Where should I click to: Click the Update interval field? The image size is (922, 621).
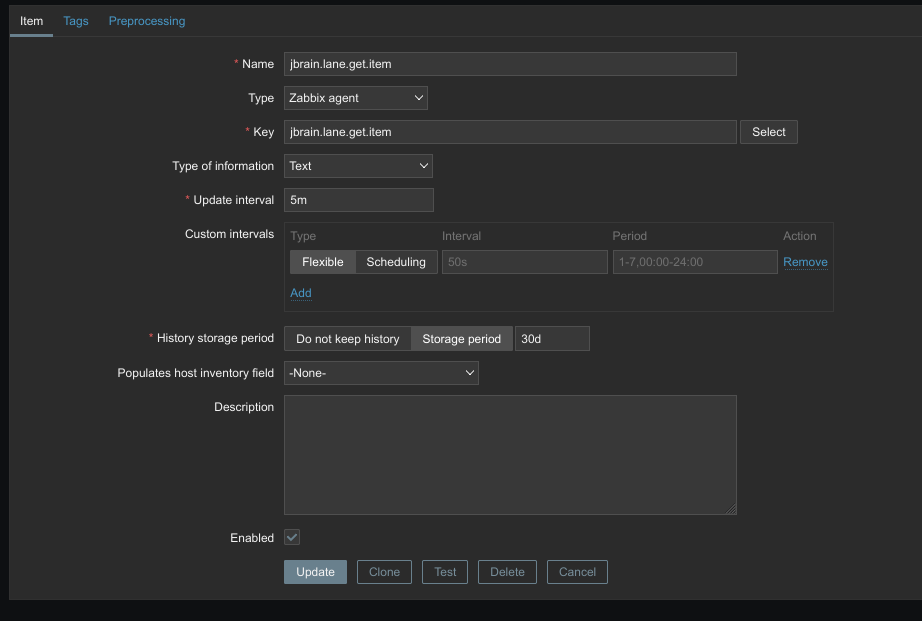pyautogui.click(x=358, y=200)
